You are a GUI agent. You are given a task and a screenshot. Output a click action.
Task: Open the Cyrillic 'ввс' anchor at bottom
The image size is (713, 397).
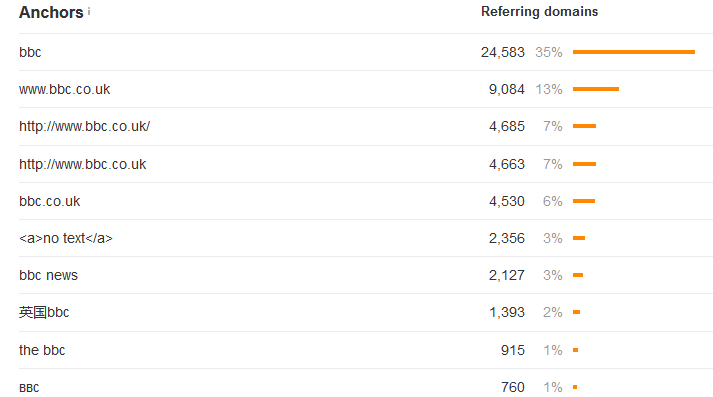coord(29,388)
